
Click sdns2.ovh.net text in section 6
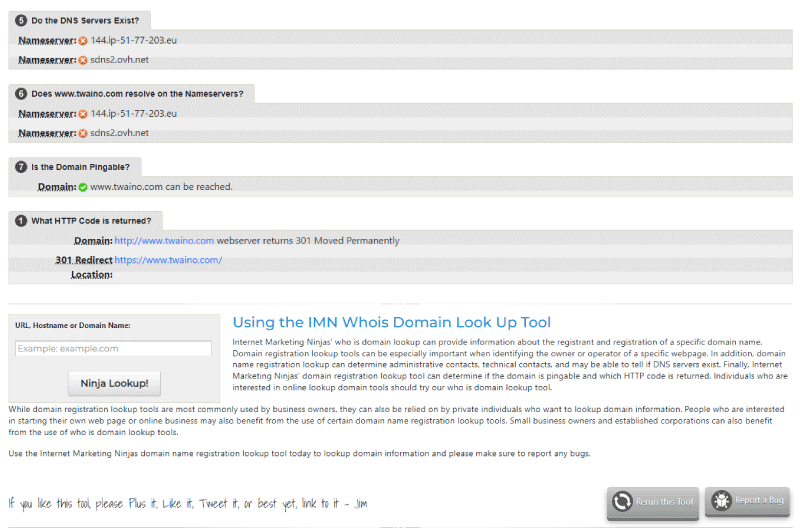[x=119, y=133]
